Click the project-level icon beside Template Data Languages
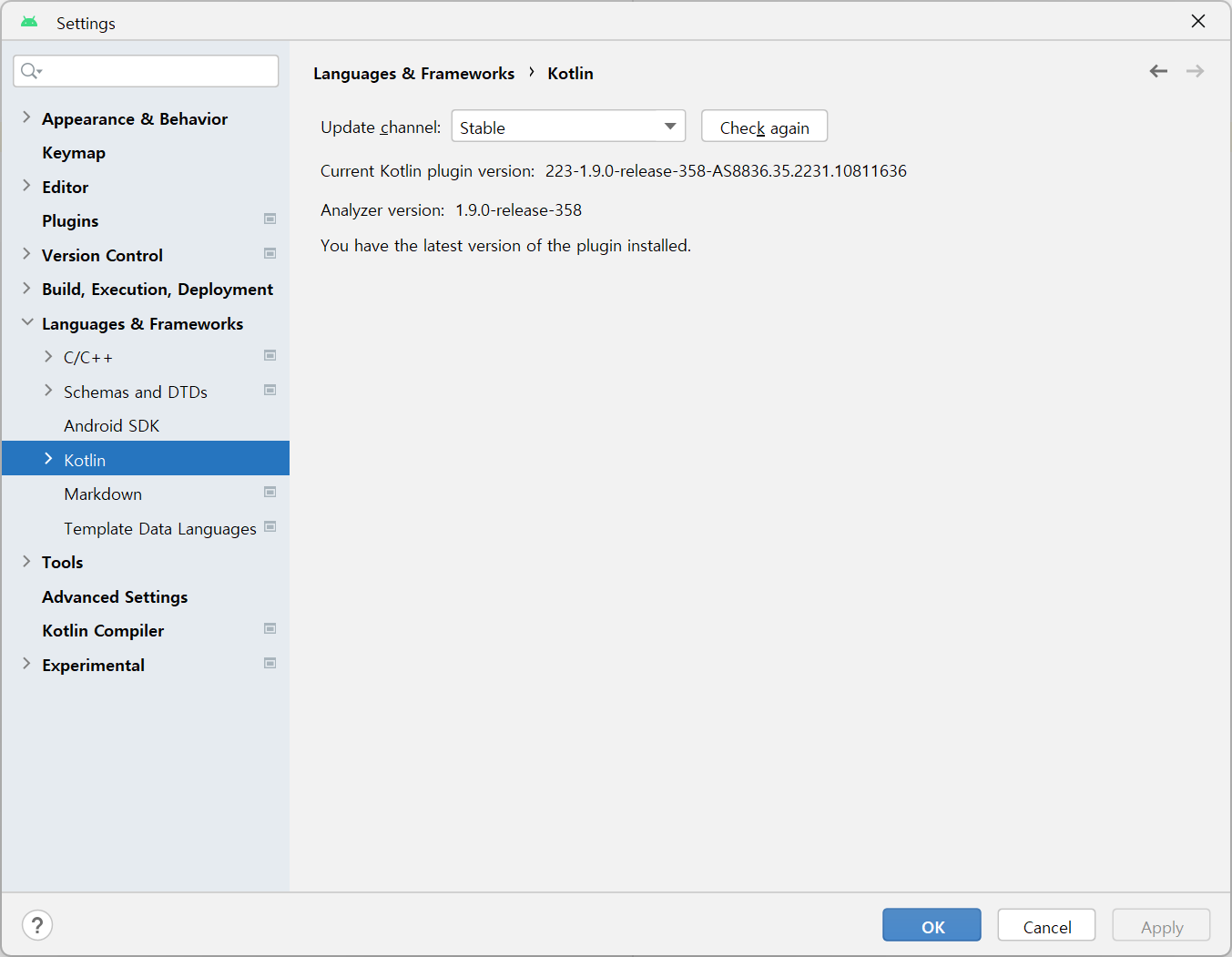The height and width of the screenshot is (957, 1232). 270,526
